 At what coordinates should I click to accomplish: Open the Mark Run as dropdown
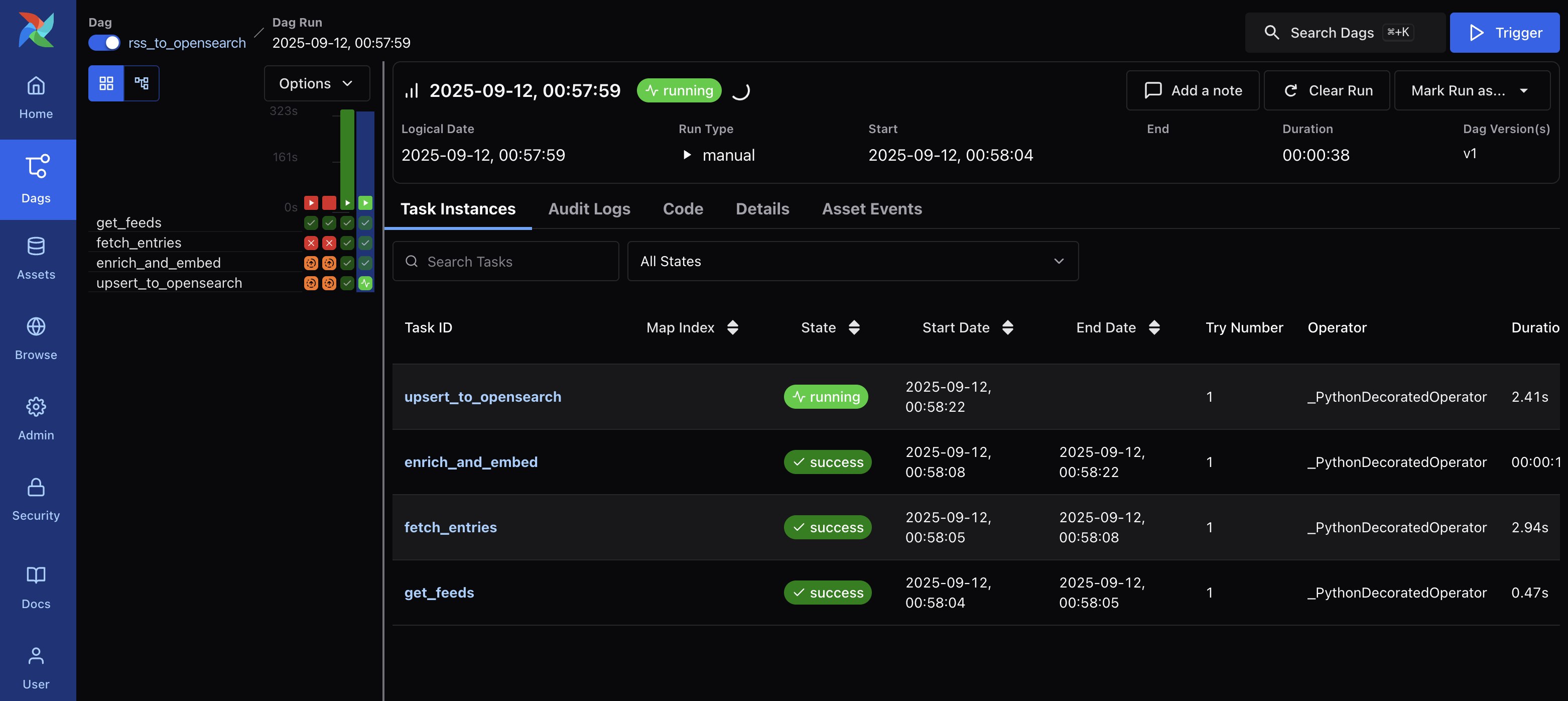point(1471,90)
